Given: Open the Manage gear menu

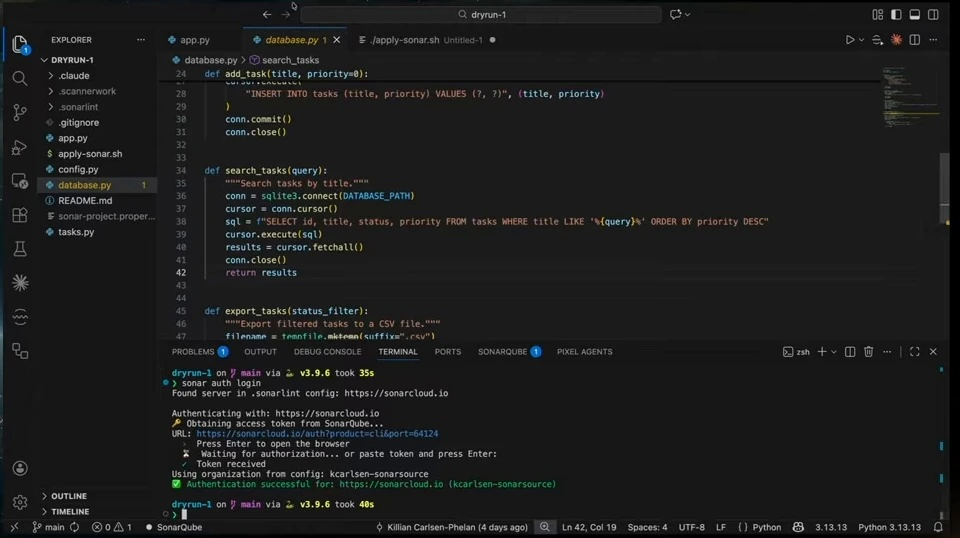Looking at the screenshot, I should point(20,502).
